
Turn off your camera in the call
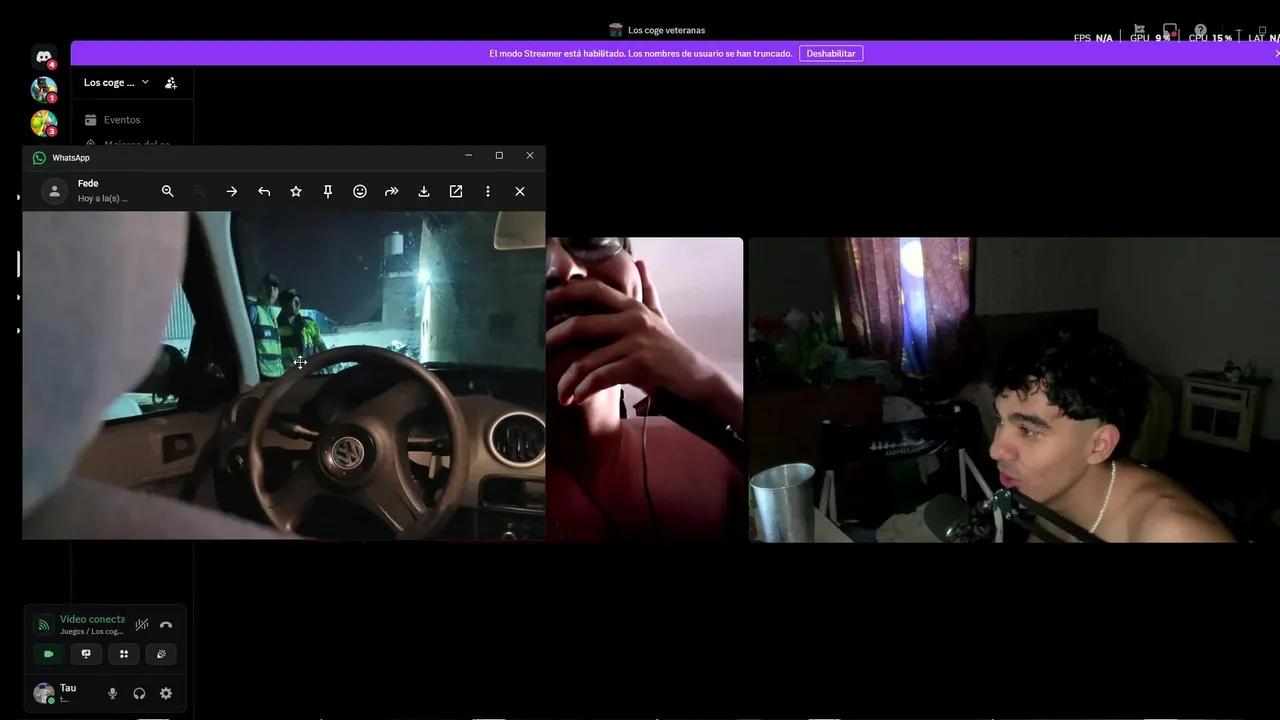(48, 653)
